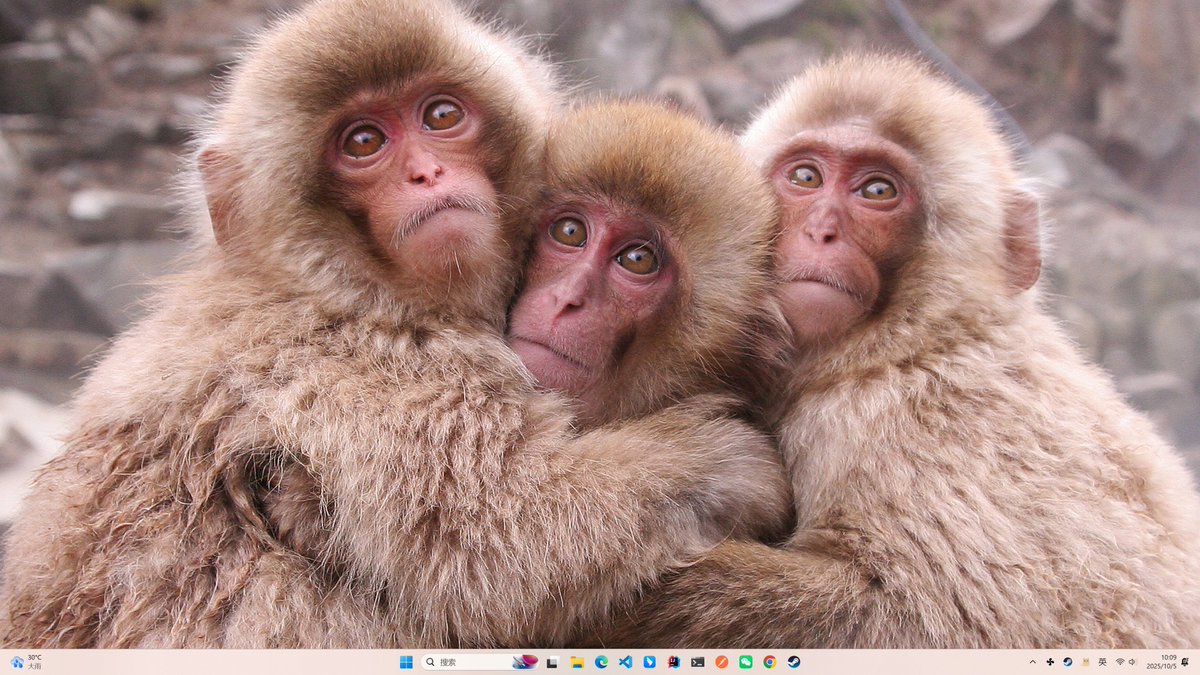Open the Terminal from the taskbar
Screen dimensions: 1200x675
pos(697,662)
